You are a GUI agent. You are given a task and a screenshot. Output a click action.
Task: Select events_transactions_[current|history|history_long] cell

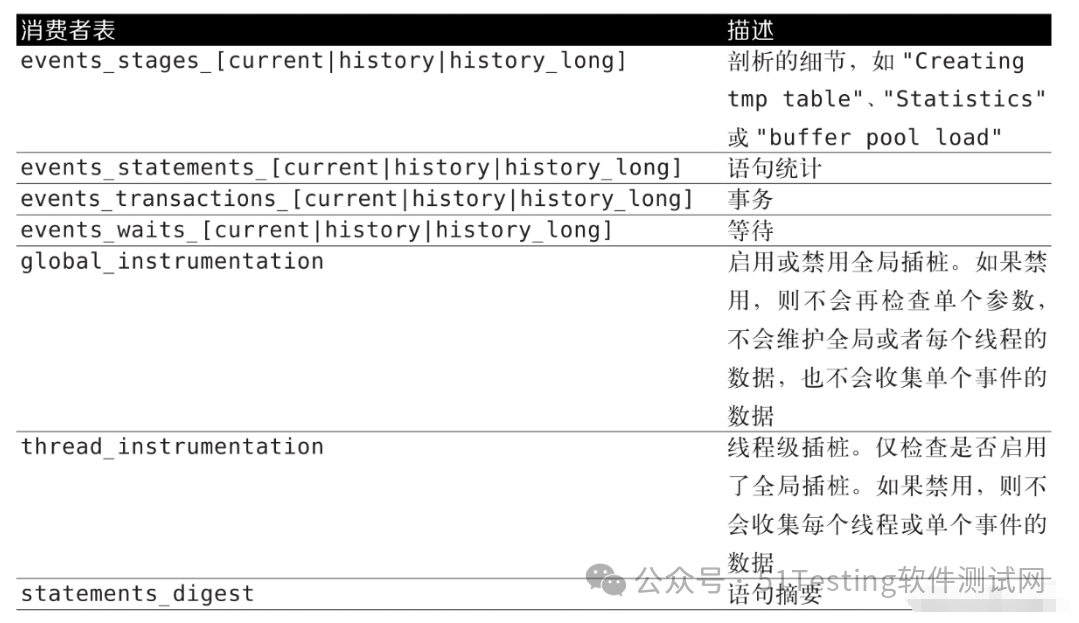click(356, 199)
